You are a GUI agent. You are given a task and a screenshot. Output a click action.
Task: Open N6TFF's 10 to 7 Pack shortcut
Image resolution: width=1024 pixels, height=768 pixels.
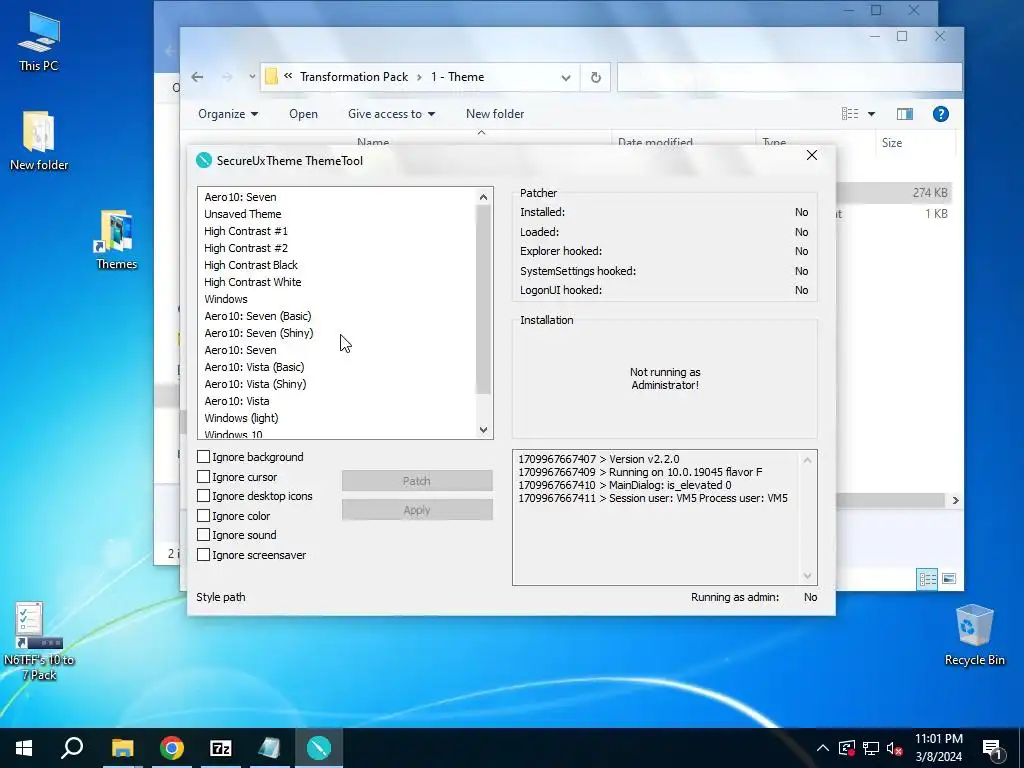click(x=39, y=641)
